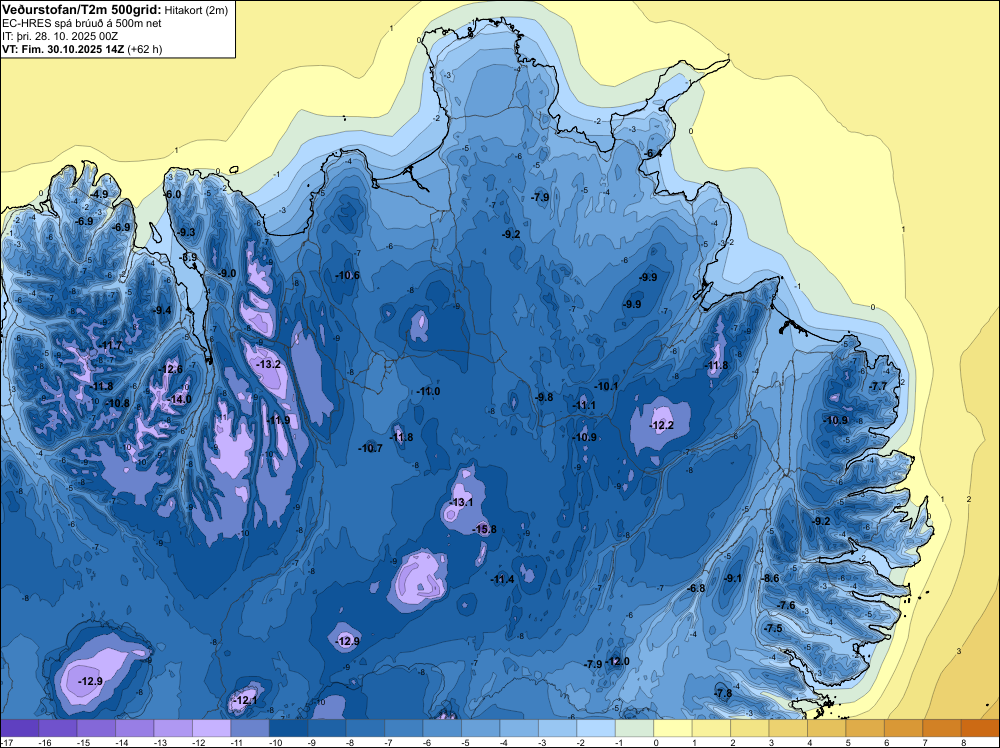Click the legend color segment between -10 and -9

click(x=288, y=728)
